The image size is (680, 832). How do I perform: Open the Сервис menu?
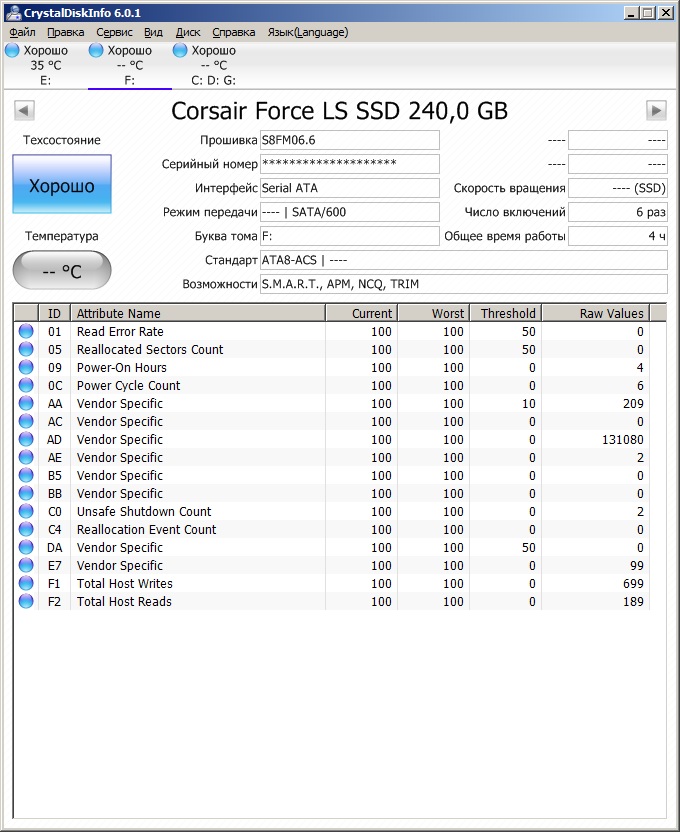point(114,32)
